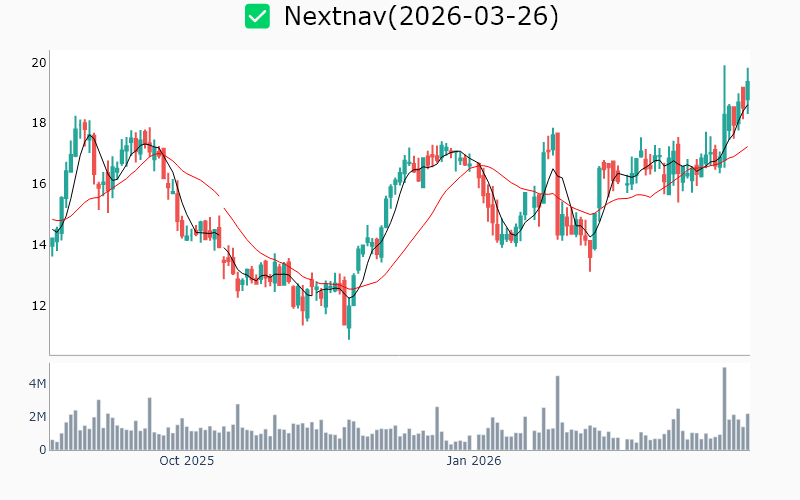Select the Nextnav(2026-03-26) chart title
This screenshot has height=500, width=800.
pos(421,16)
